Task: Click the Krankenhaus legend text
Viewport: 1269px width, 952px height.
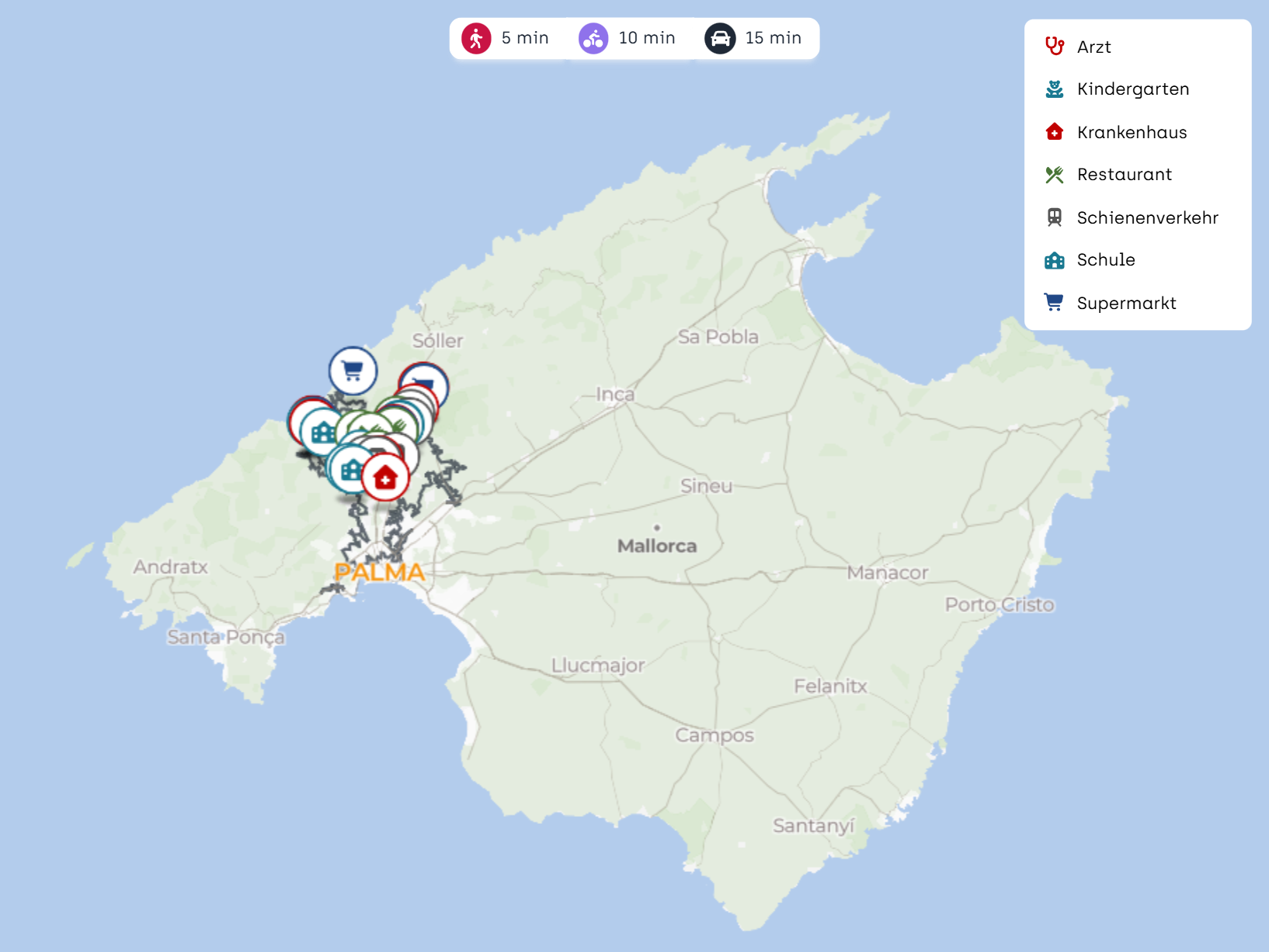Action: [1132, 132]
